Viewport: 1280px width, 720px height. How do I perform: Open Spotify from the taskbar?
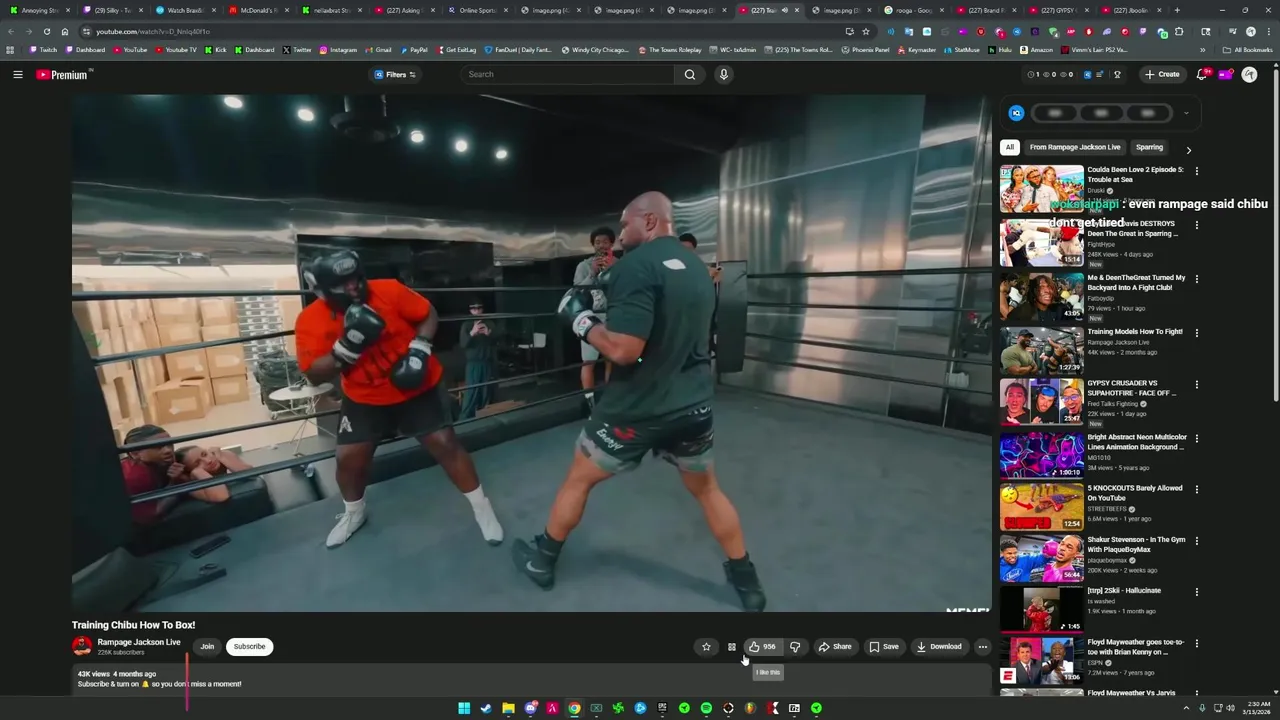[x=706, y=708]
